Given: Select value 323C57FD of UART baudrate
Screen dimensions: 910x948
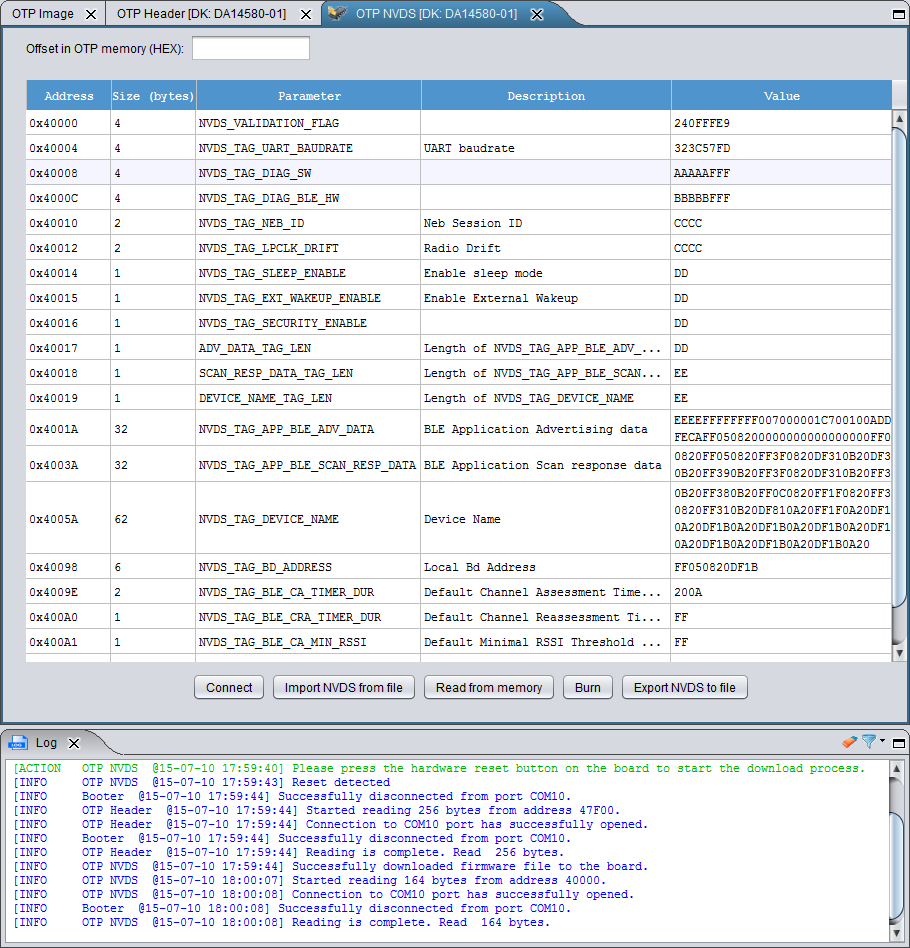Looking at the screenshot, I should point(781,148).
